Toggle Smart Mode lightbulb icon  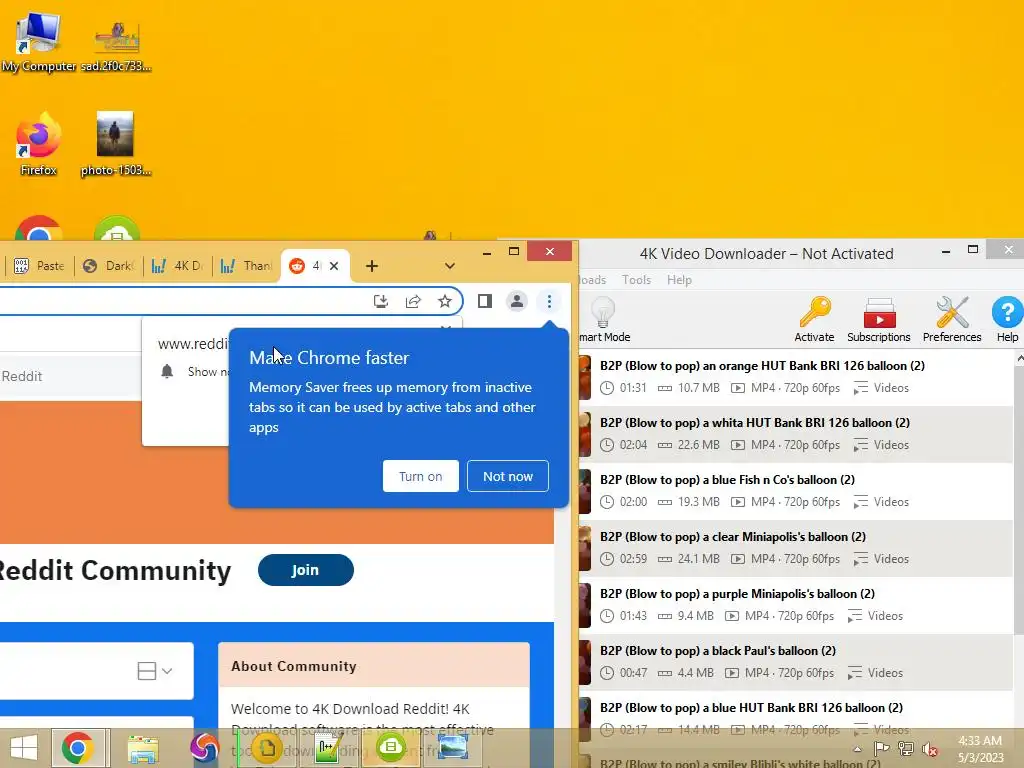pos(602,312)
